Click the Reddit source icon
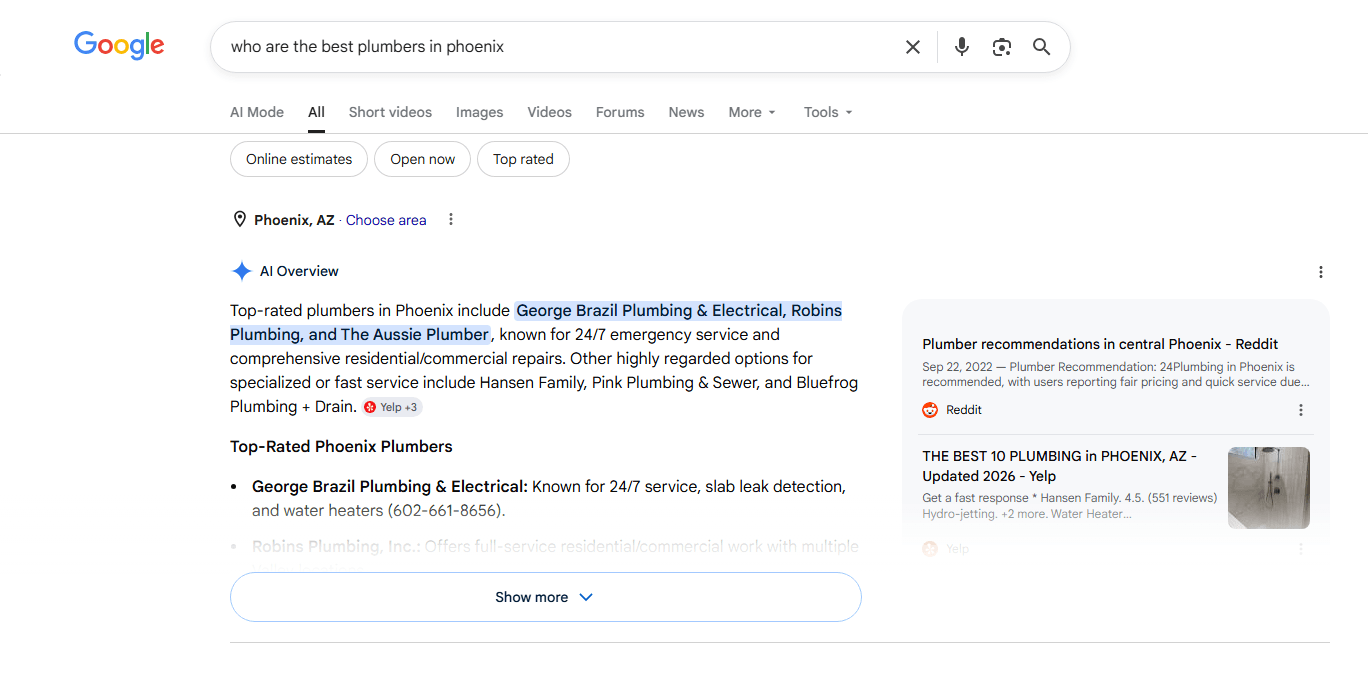Screen dimensions: 1368x676 (930, 410)
